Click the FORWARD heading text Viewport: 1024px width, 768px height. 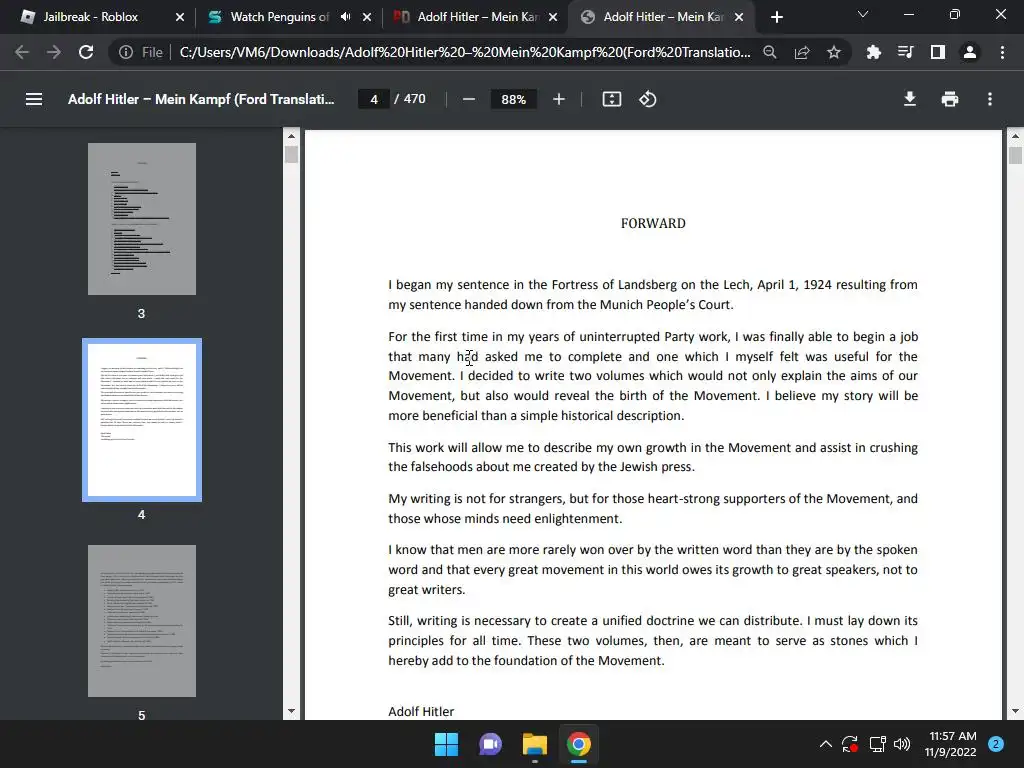[x=653, y=223]
